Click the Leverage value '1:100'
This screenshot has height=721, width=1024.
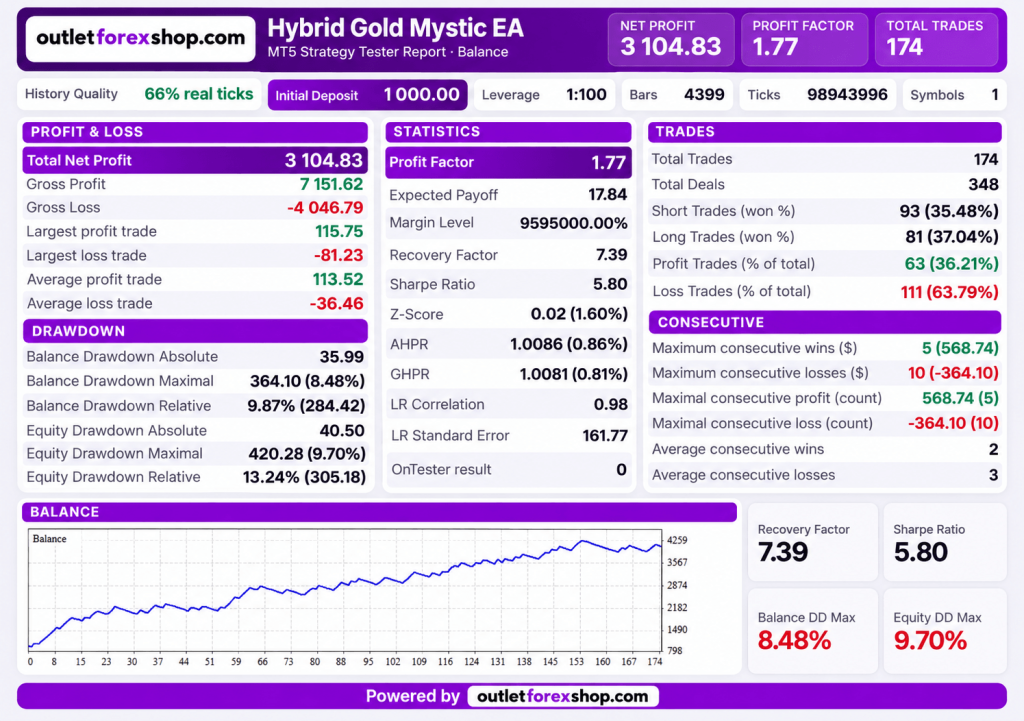click(x=586, y=95)
